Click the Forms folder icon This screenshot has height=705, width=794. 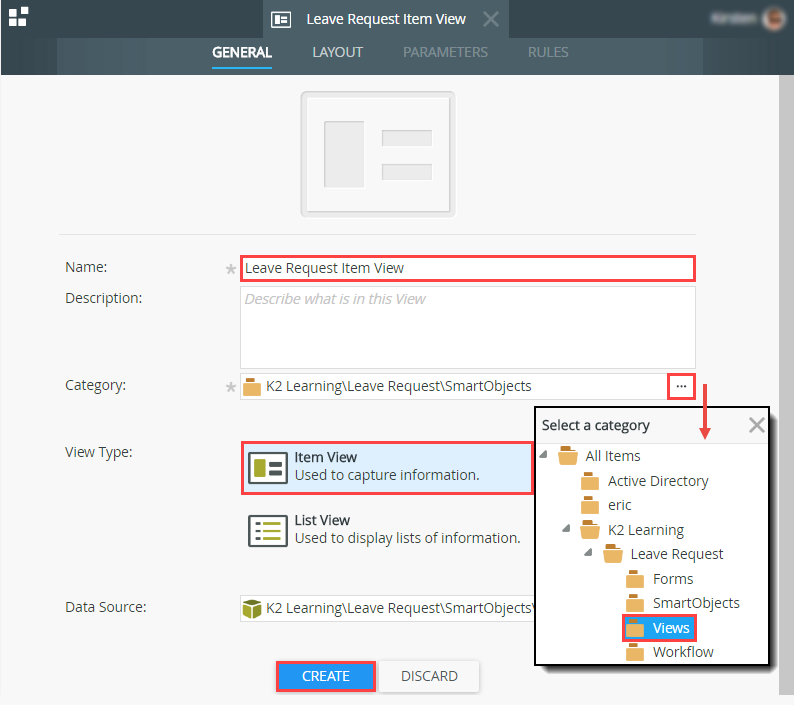pos(635,579)
